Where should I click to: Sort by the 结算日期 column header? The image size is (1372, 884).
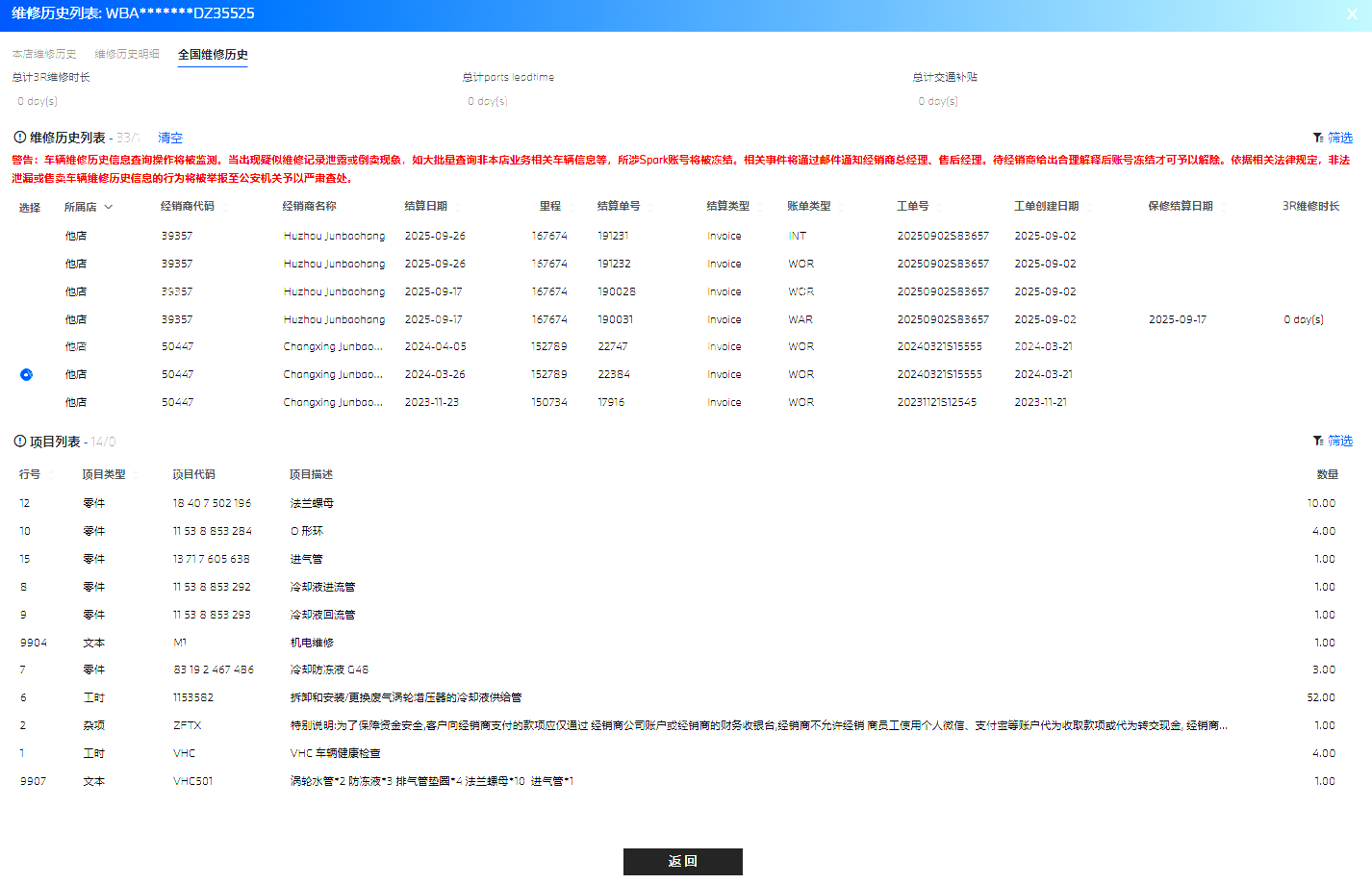tap(426, 206)
